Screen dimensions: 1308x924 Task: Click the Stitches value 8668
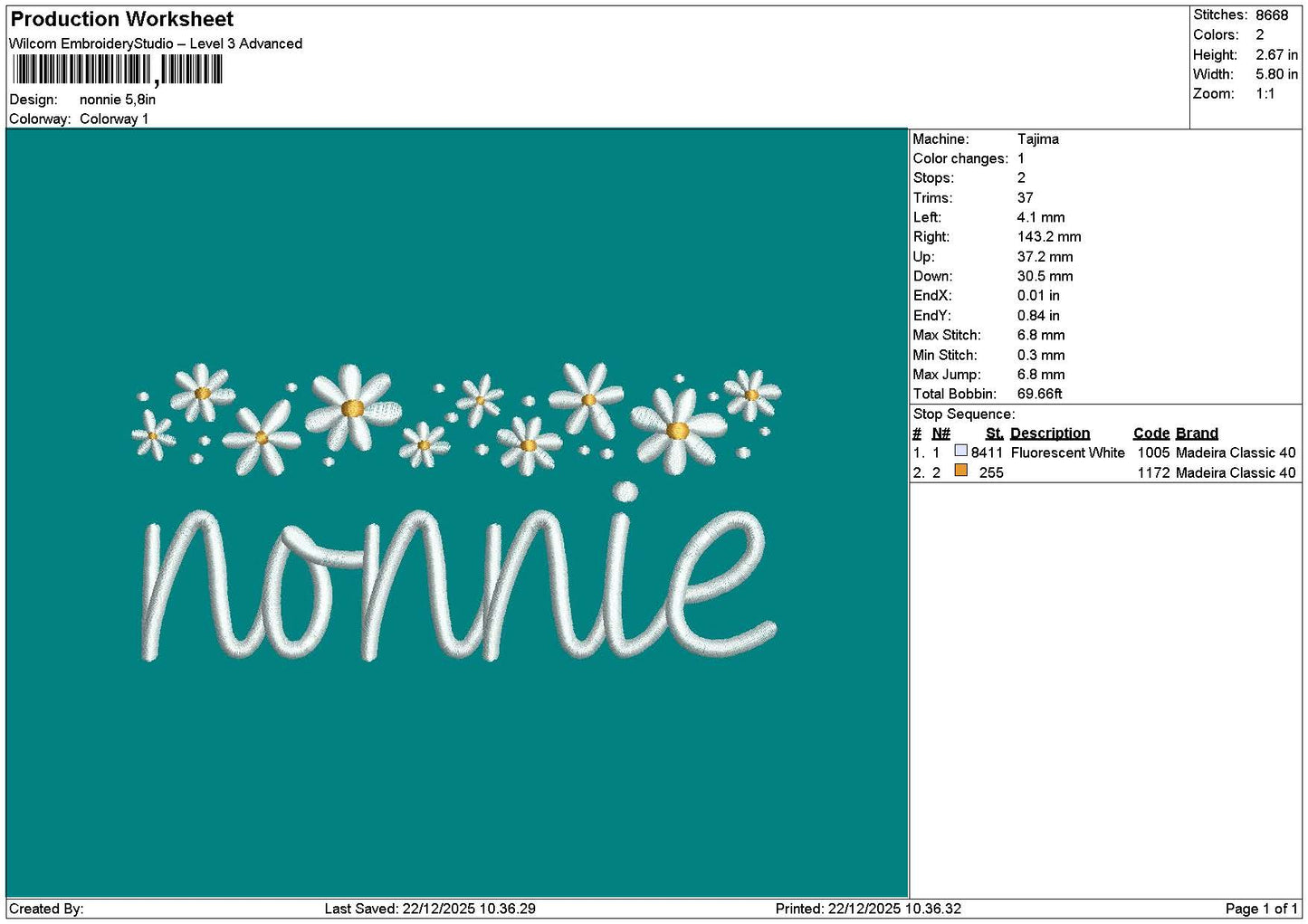tap(1272, 15)
